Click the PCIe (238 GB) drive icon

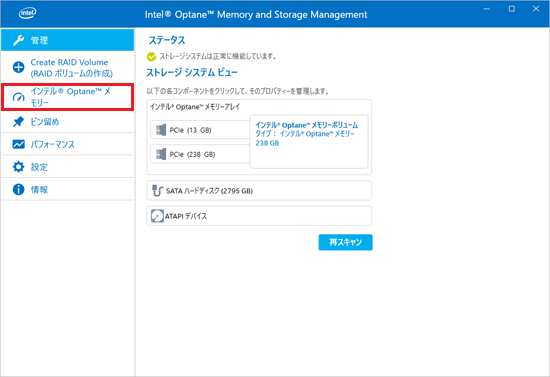tap(161, 154)
